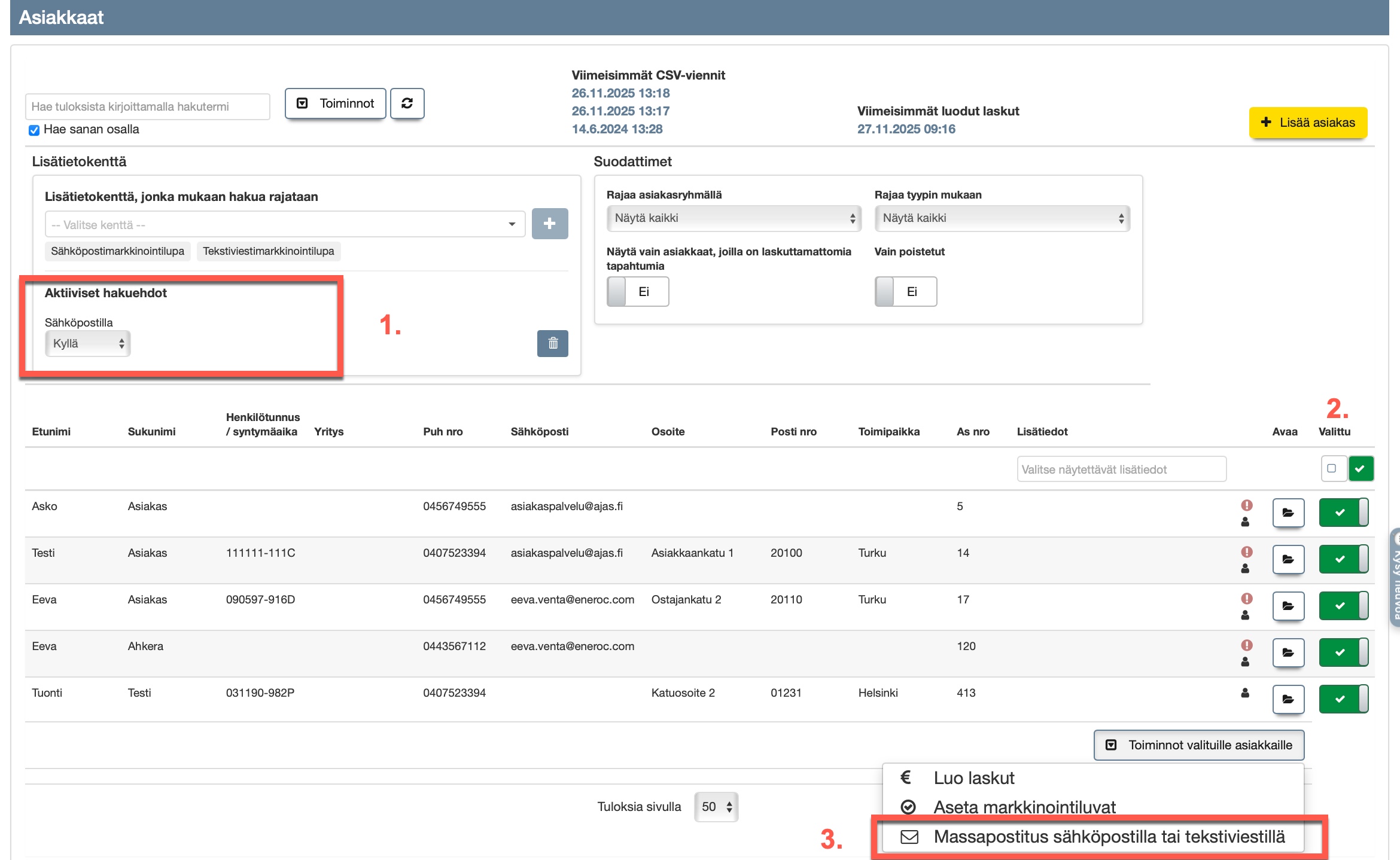
Task: Click red warning icon on Eeva Ahkera row
Action: pos(1246,645)
